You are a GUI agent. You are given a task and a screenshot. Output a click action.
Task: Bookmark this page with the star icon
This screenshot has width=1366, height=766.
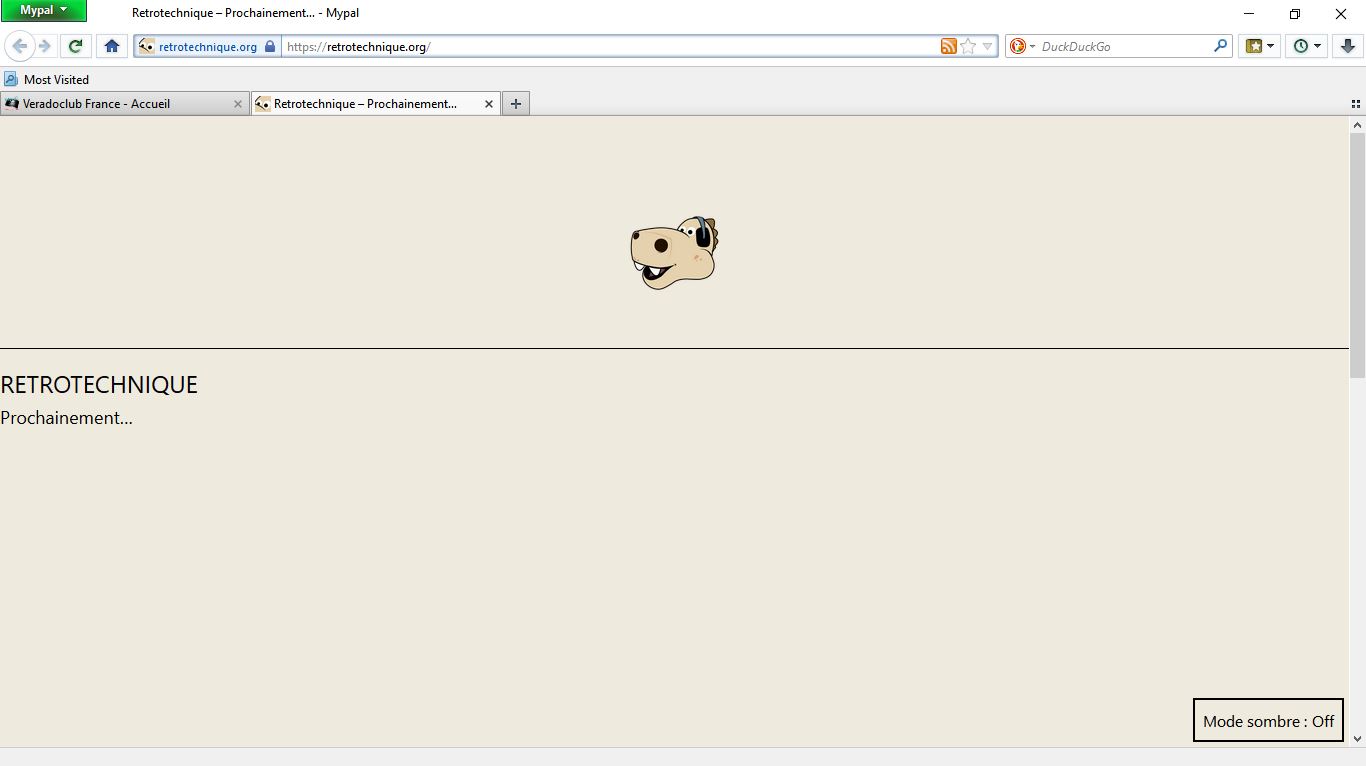click(968, 46)
